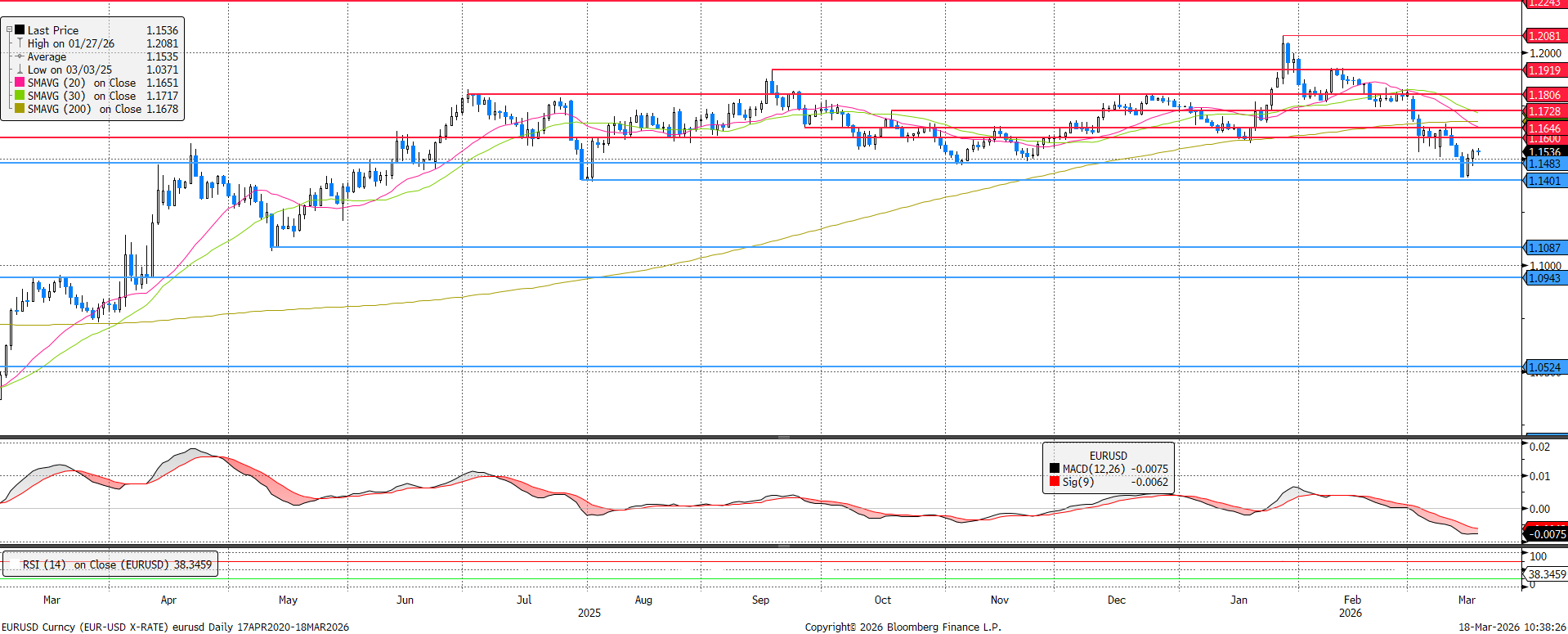Select the 1.1401 blue support level tag
This screenshot has height=634, width=1568.
(x=1543, y=181)
